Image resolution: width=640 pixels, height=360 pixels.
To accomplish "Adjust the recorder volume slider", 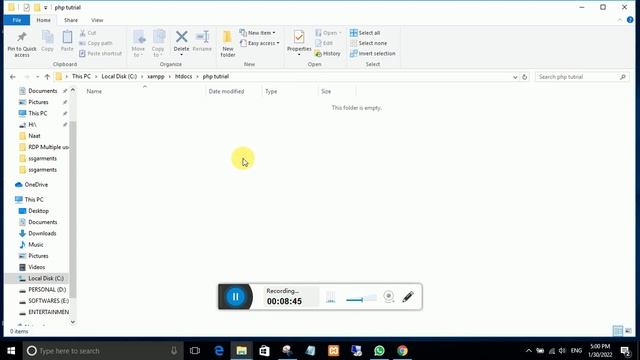I will (361, 299).
